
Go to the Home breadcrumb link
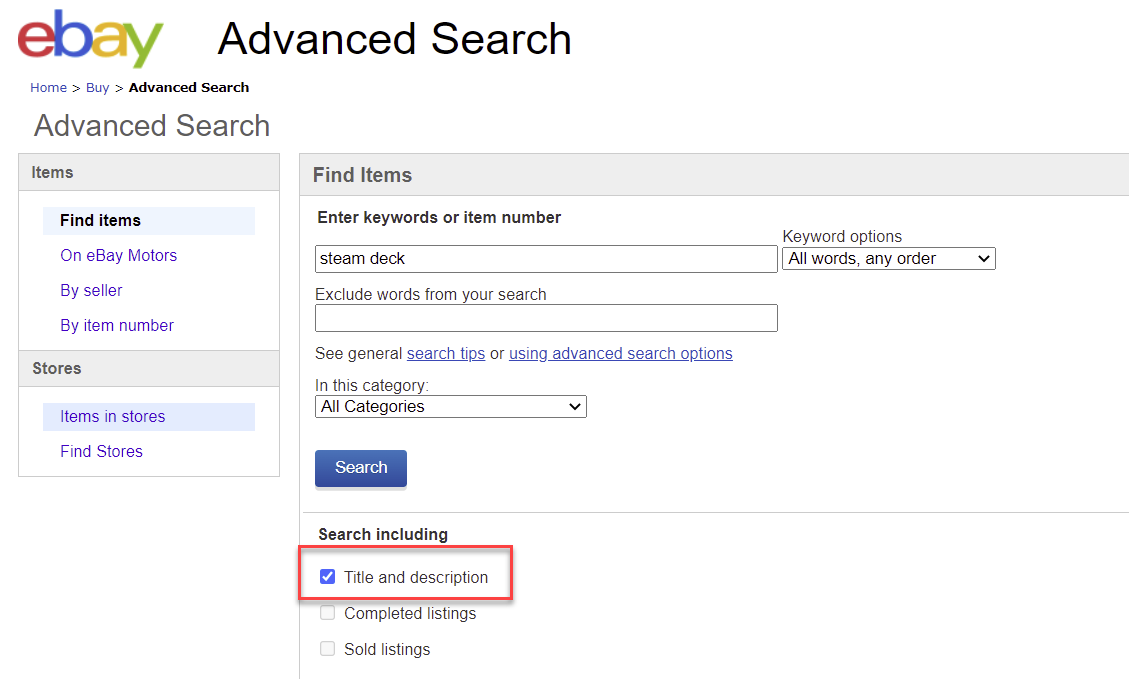(48, 88)
